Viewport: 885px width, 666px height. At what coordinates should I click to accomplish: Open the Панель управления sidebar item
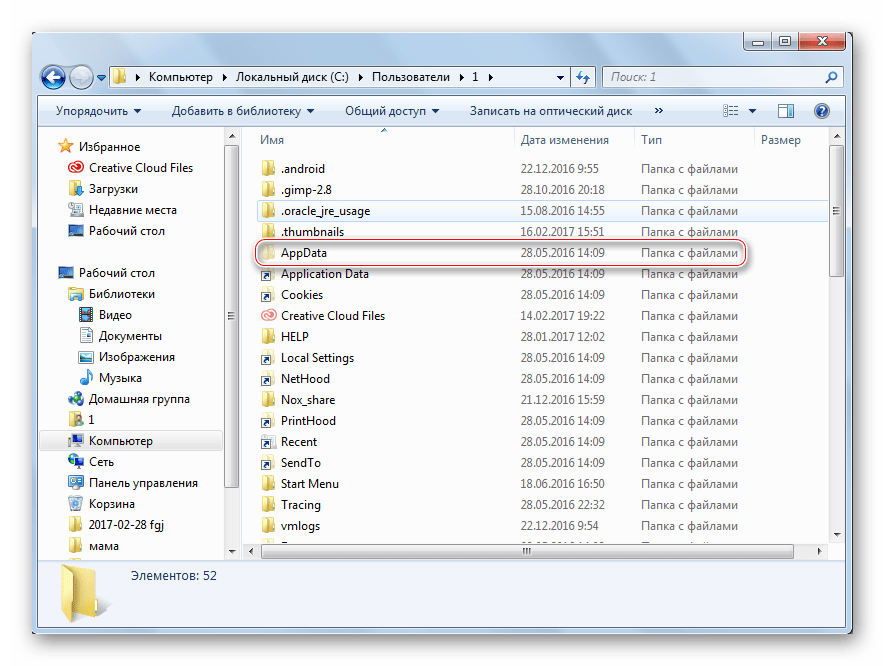[x=142, y=483]
